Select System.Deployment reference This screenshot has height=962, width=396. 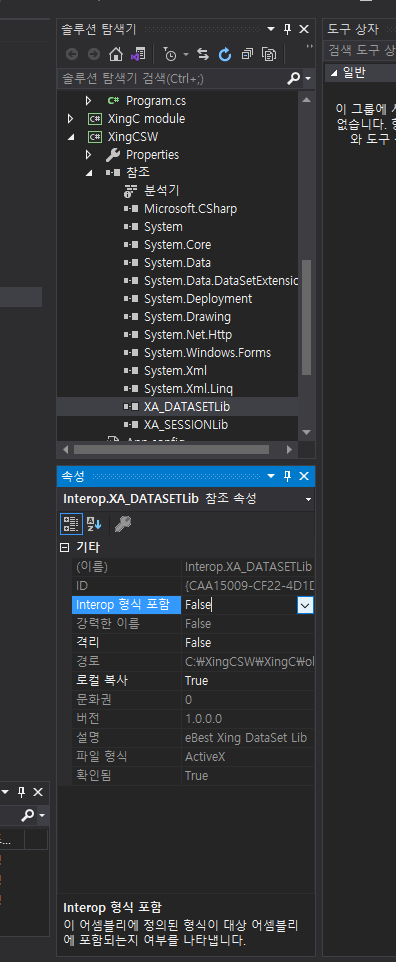198,298
